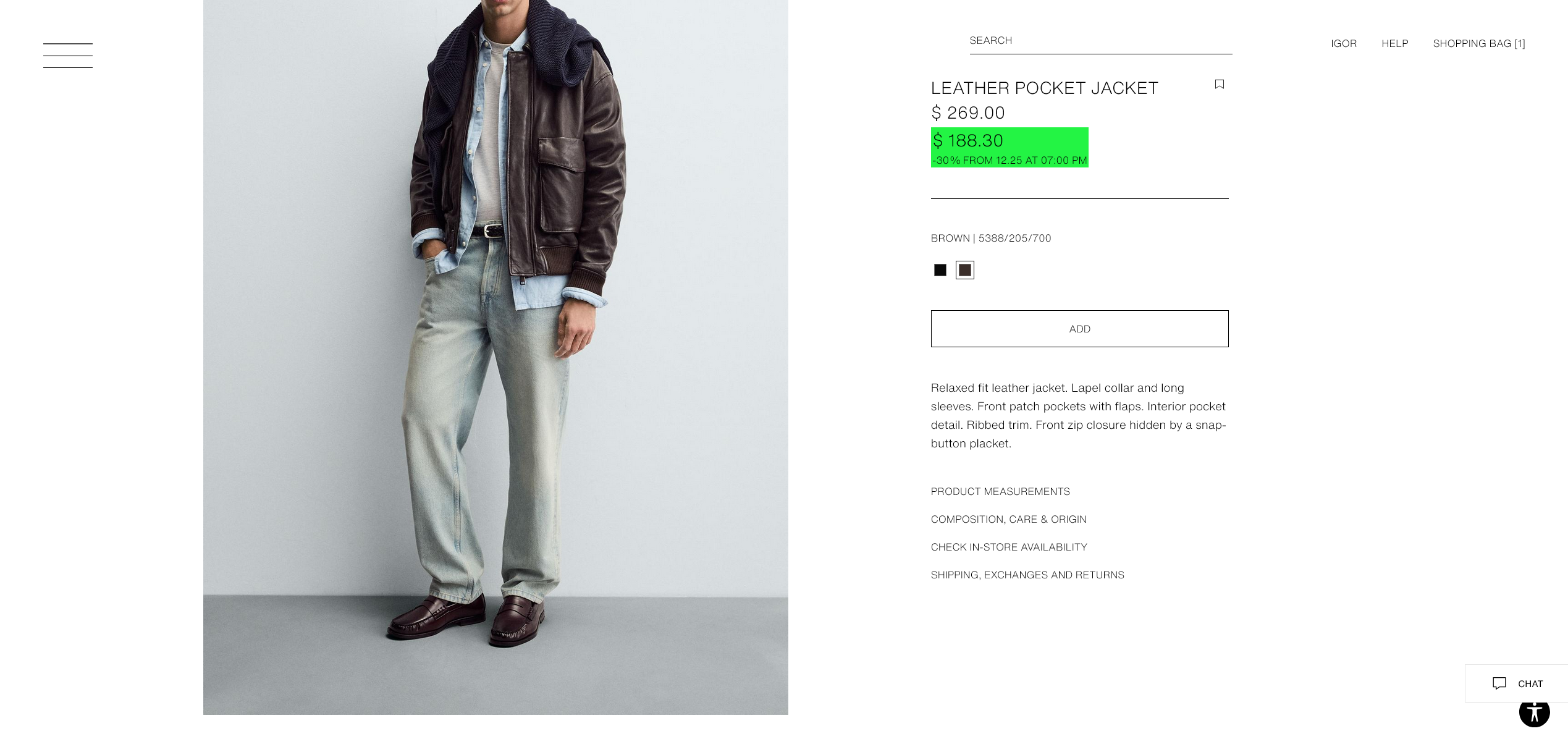This screenshot has height=752, width=1568.
Task: Open the SHOPPING BAG [1]
Action: coord(1478,43)
